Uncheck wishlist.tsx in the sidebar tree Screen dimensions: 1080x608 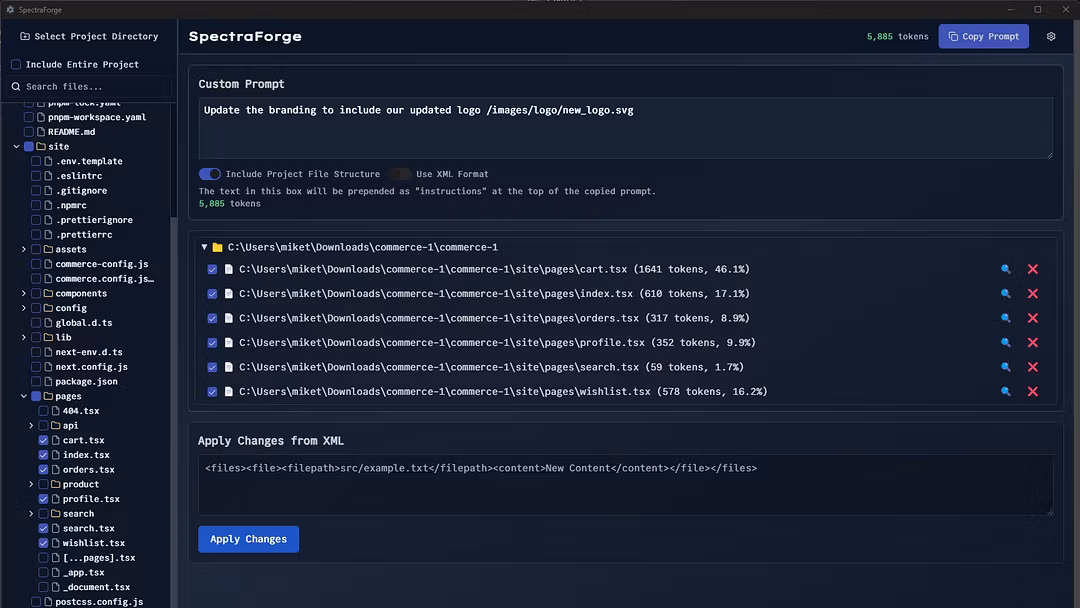[43, 543]
